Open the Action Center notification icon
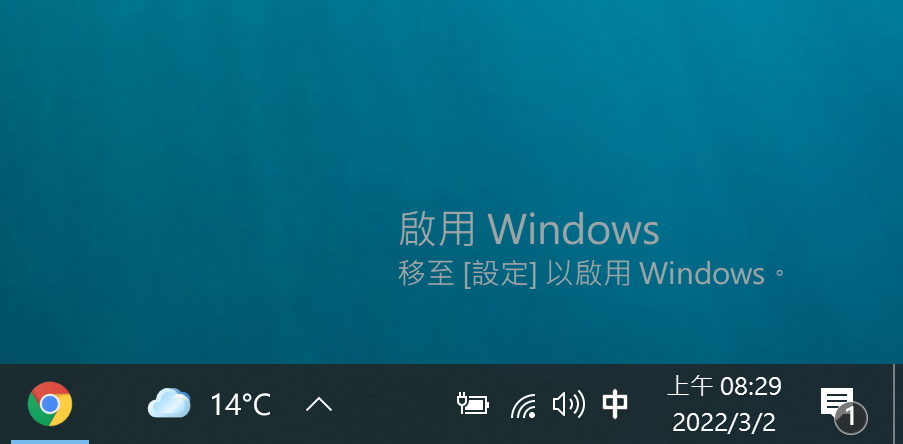This screenshot has height=444, width=903. [837, 403]
